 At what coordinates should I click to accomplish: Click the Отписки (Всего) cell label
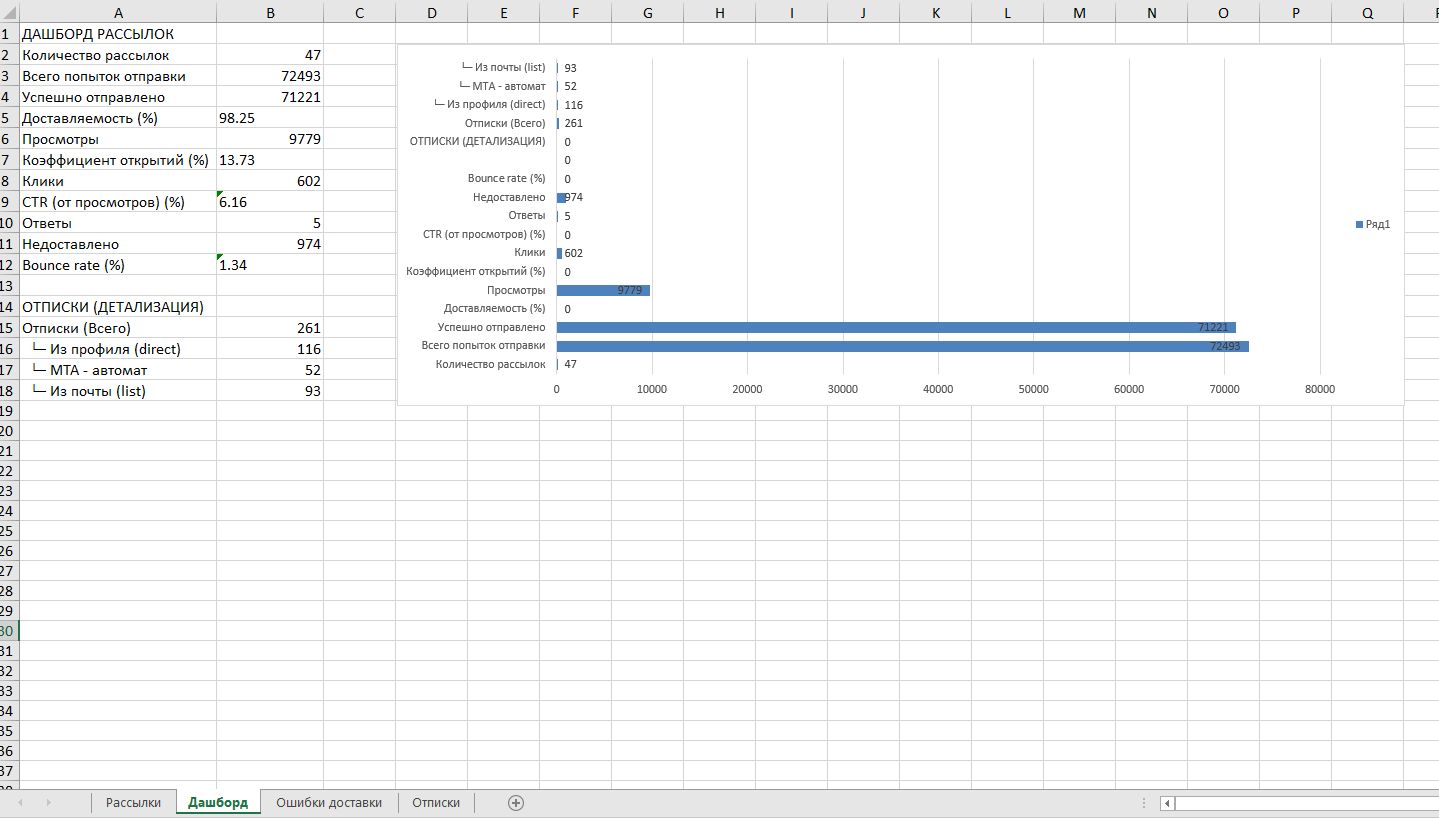click(x=117, y=328)
